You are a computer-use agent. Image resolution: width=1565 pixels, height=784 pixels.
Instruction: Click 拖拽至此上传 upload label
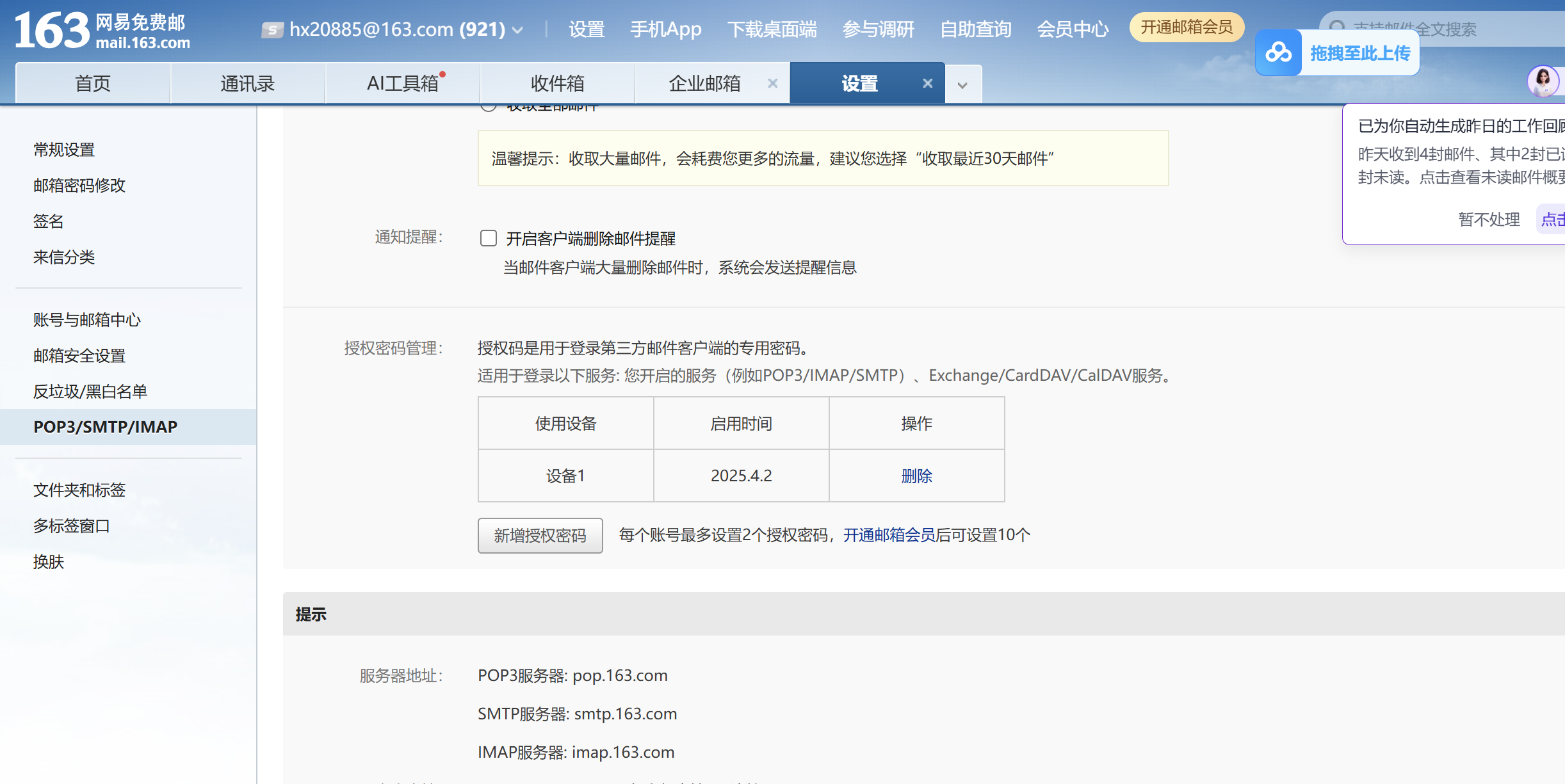click(x=1360, y=53)
